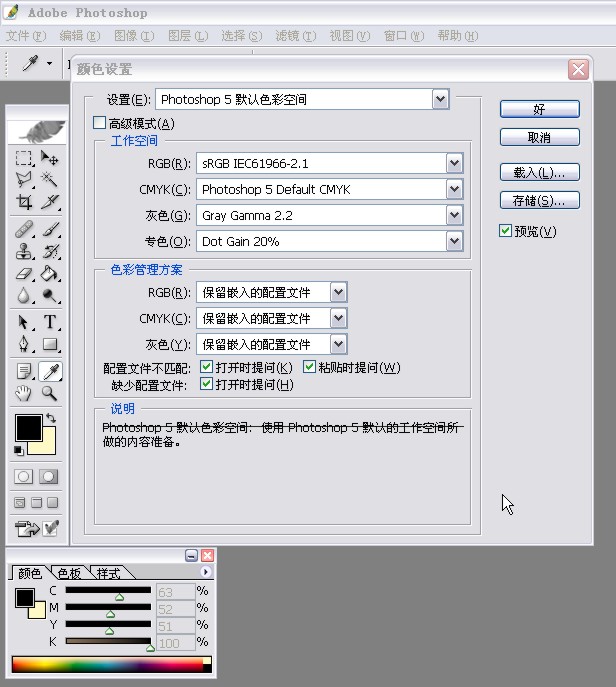The image size is (616, 687).
Task: Click the 载入(L)... button
Action: 539,172
